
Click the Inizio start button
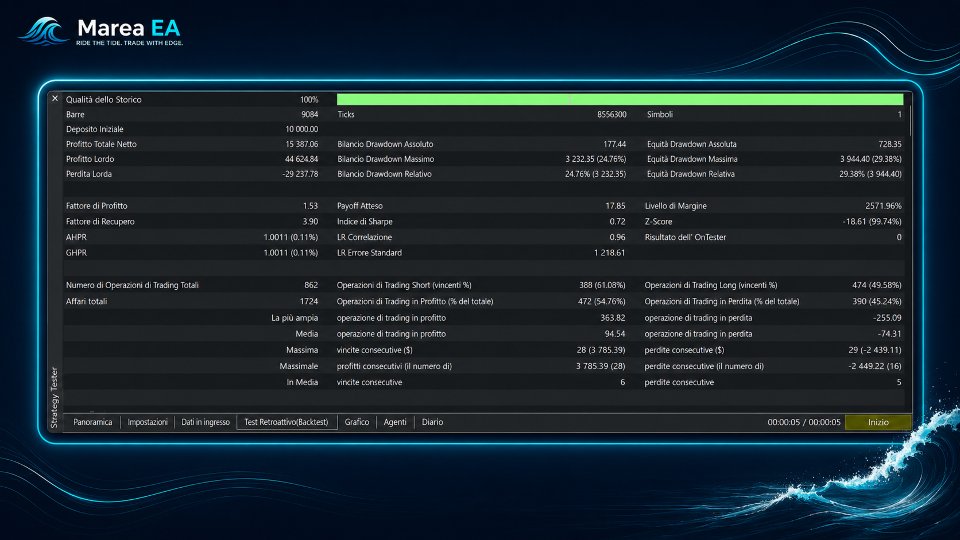tap(878, 422)
